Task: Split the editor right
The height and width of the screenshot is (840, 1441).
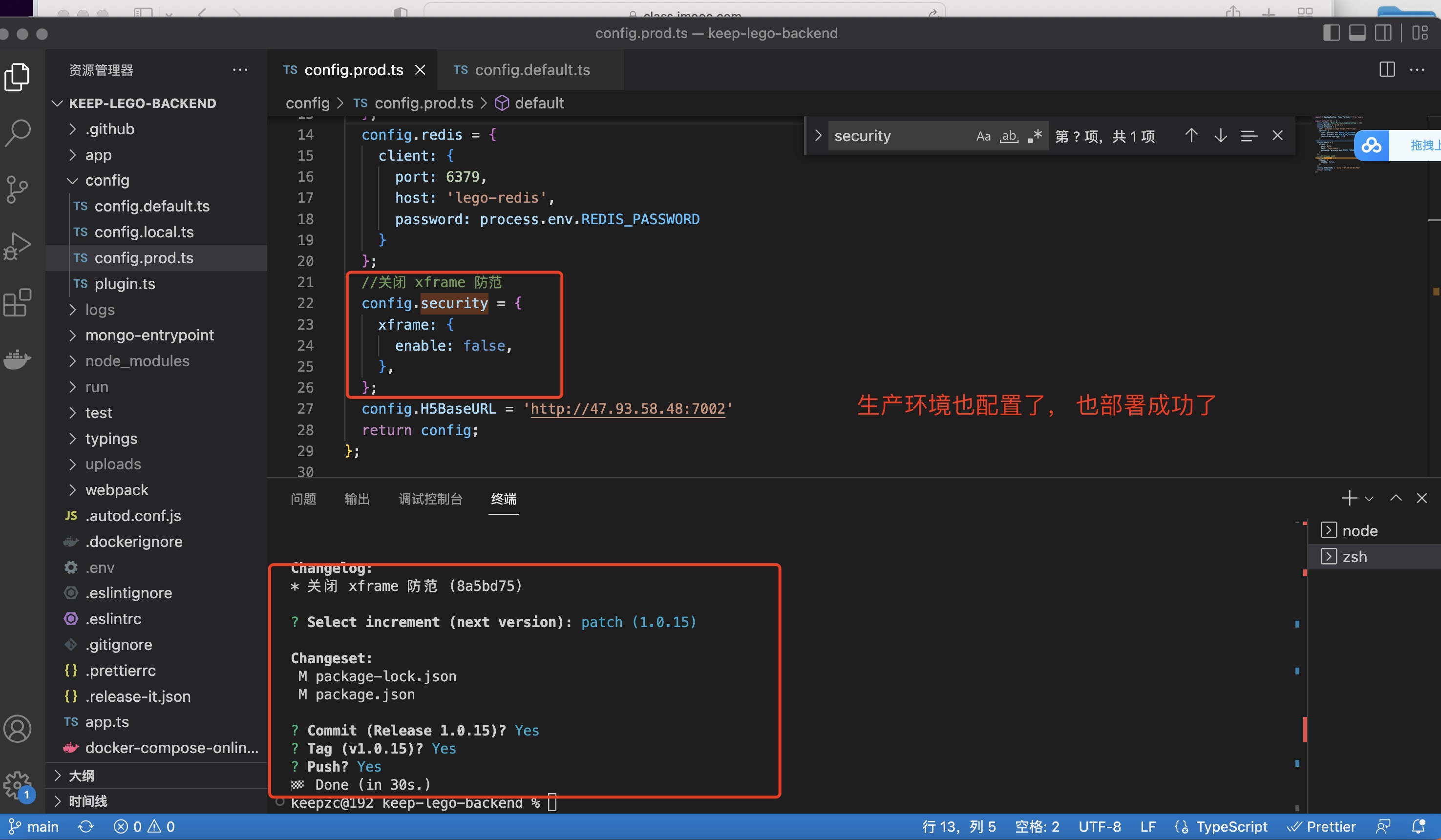Action: (x=1387, y=70)
